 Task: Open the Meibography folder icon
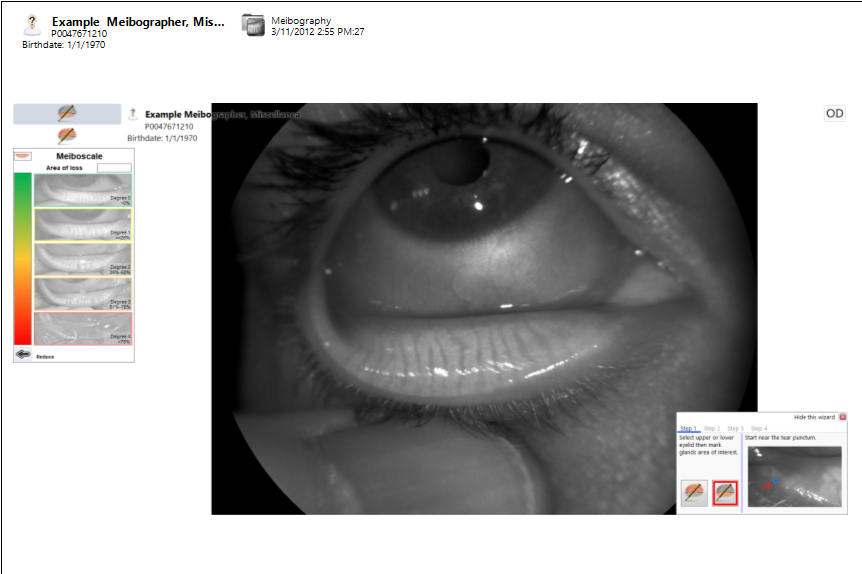point(253,25)
